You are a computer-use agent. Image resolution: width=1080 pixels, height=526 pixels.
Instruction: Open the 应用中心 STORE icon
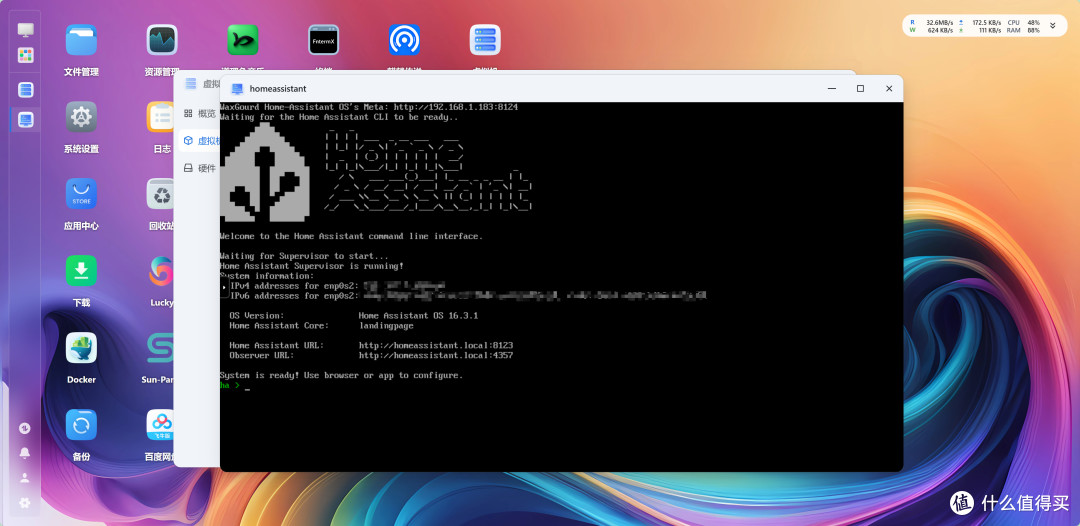pyautogui.click(x=81, y=194)
